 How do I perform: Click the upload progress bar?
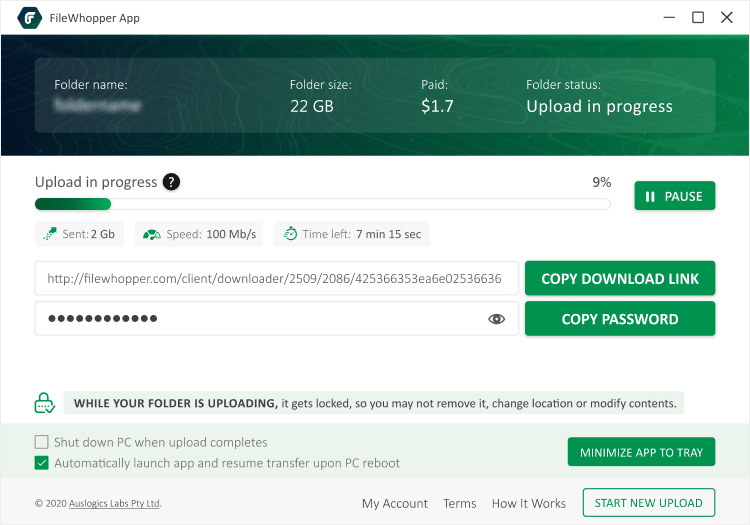click(x=323, y=204)
